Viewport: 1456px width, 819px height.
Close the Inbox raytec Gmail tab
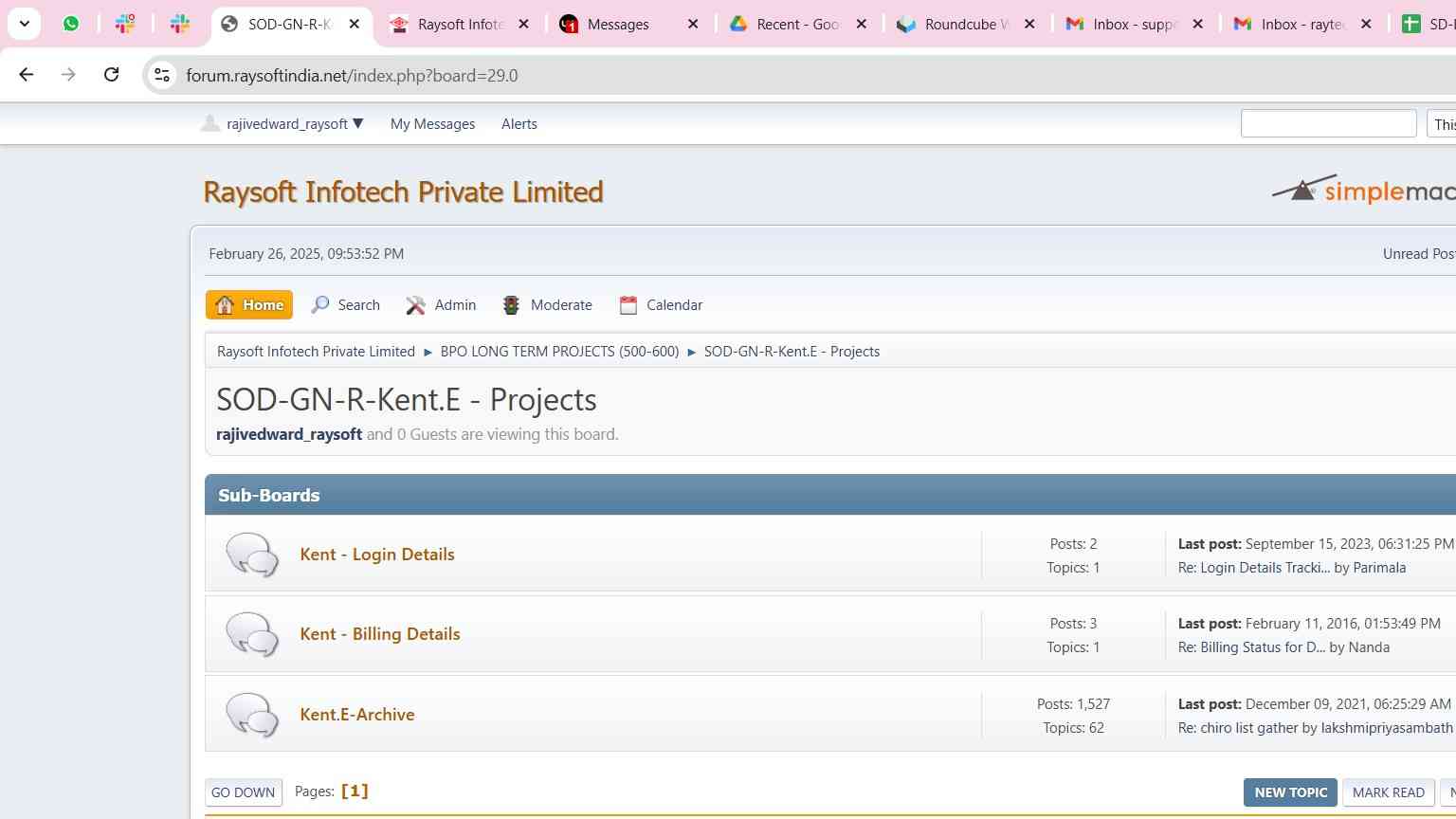point(1366,24)
